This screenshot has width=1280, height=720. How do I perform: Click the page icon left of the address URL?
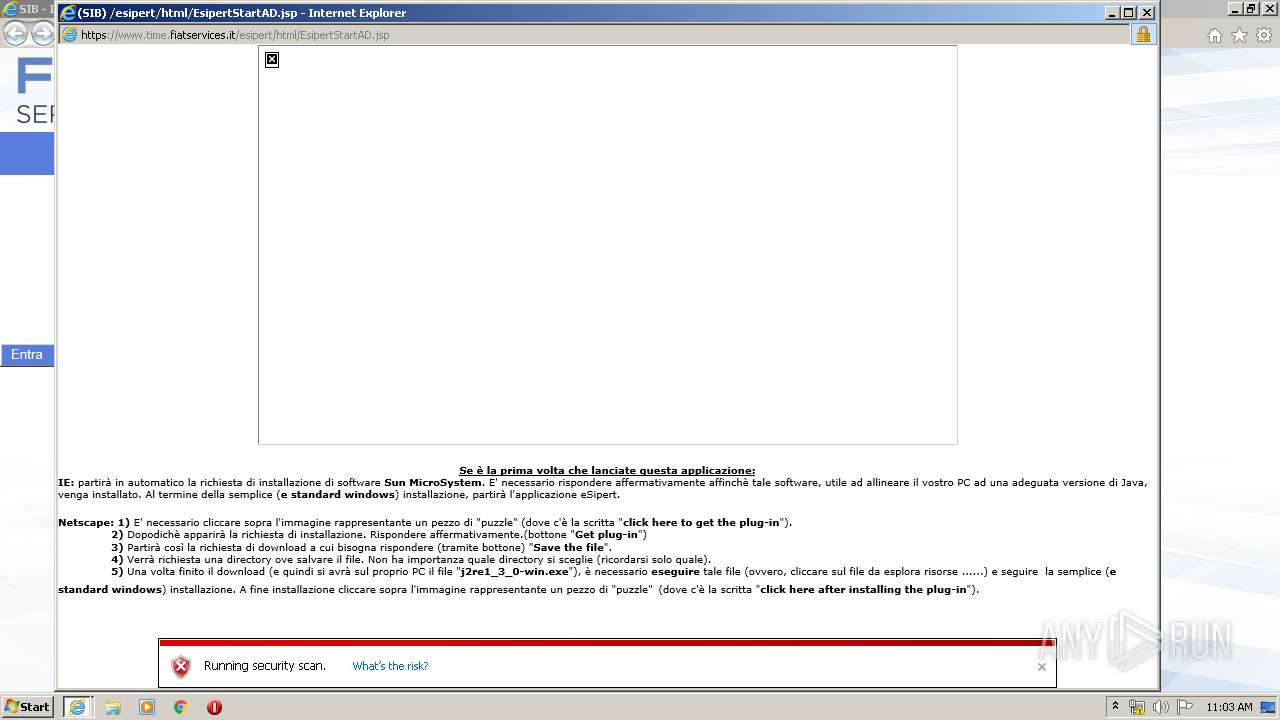pos(69,34)
